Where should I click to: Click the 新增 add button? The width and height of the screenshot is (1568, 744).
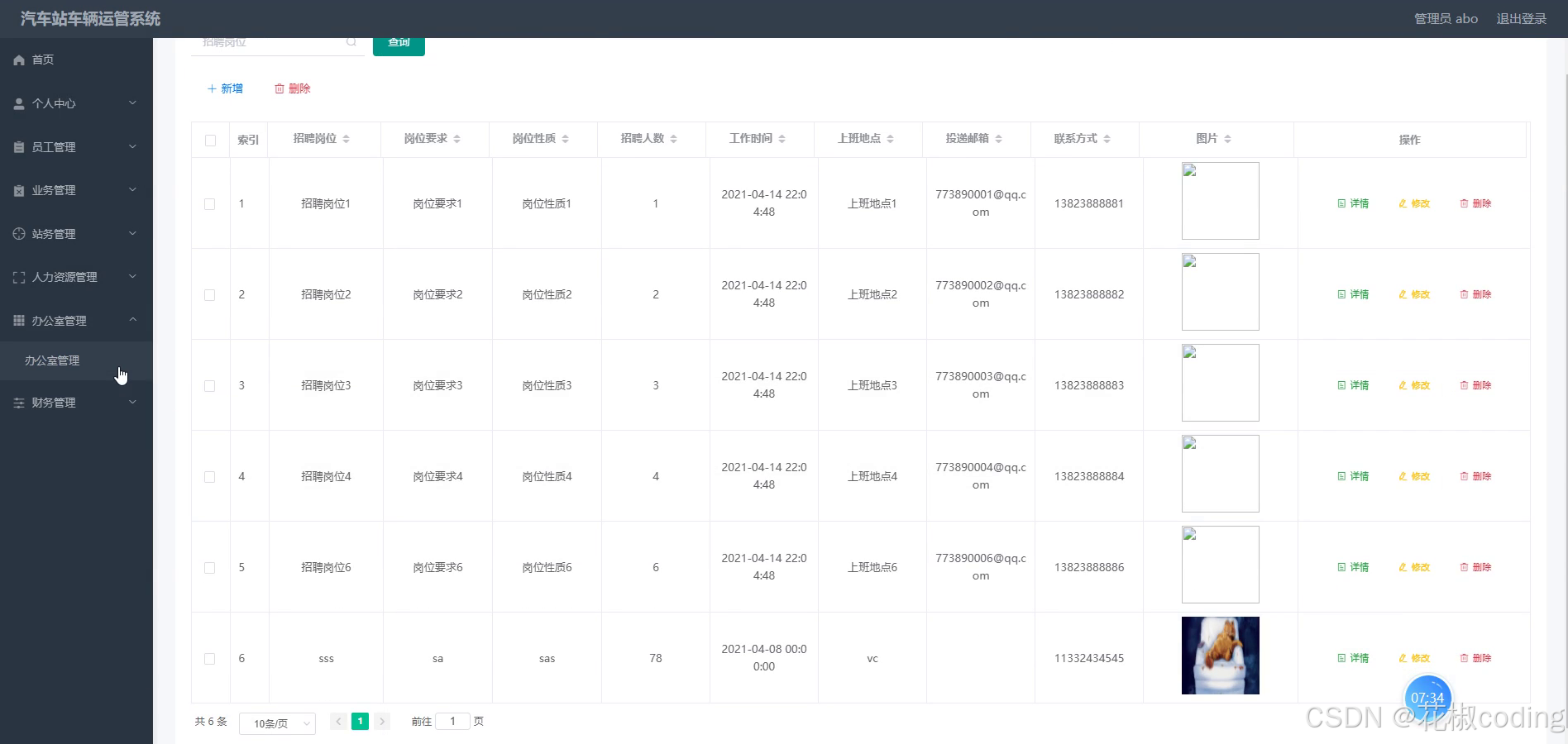click(x=225, y=88)
